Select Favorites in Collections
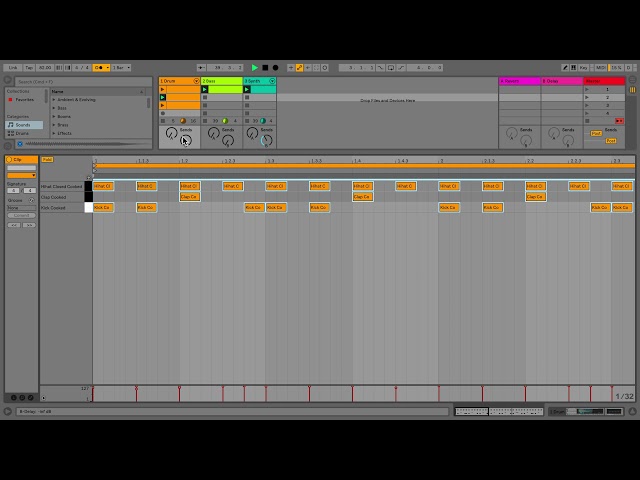The image size is (640, 480). point(24,100)
